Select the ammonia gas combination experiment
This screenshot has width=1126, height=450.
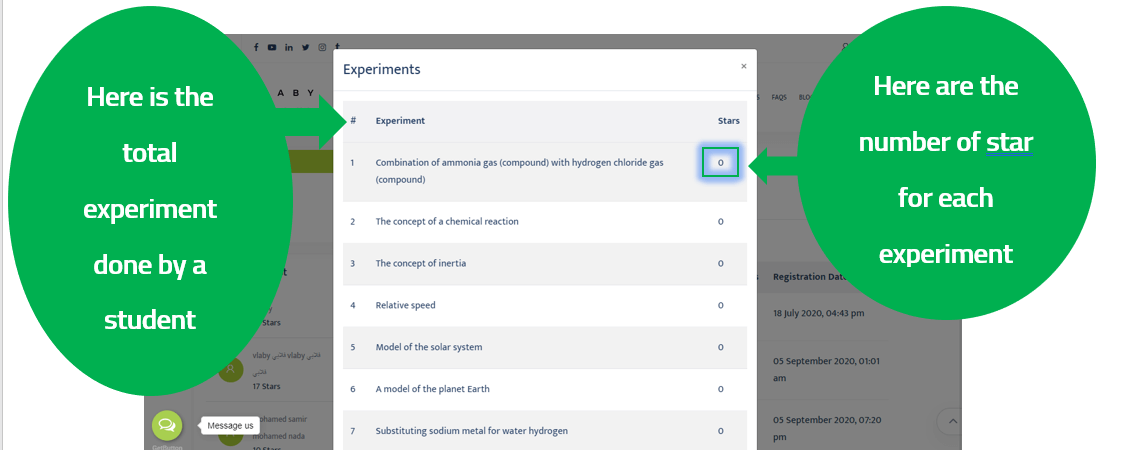519,170
